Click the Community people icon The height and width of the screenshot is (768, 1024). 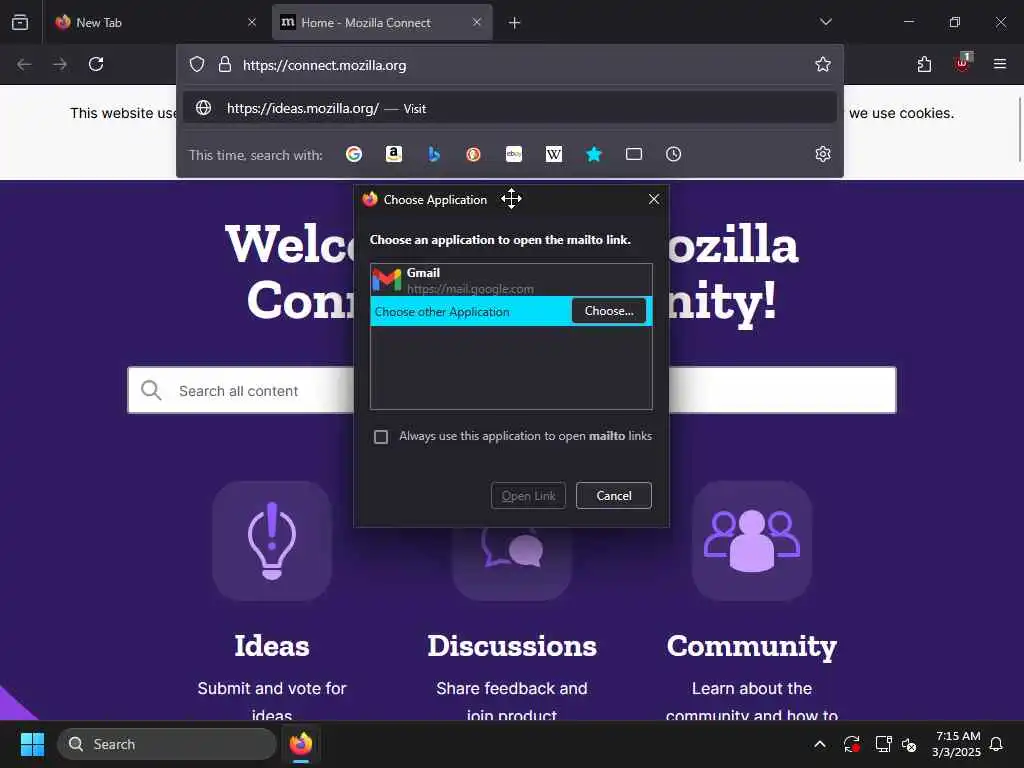[752, 541]
